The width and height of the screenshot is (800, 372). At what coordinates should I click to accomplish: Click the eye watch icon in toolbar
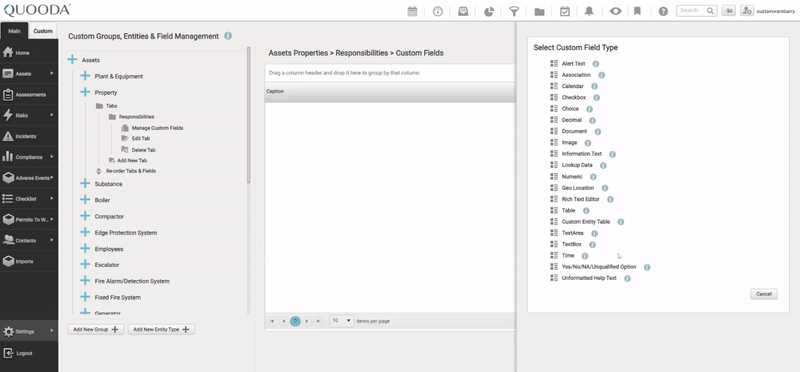click(615, 11)
